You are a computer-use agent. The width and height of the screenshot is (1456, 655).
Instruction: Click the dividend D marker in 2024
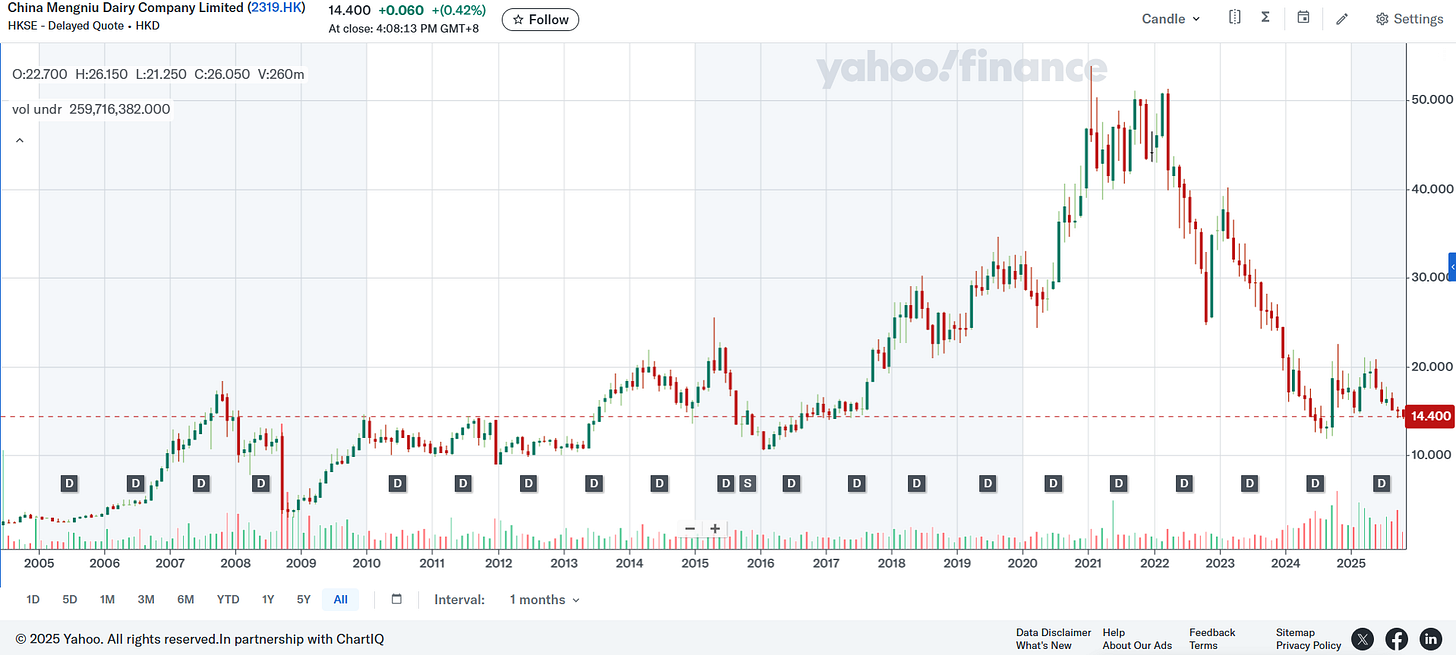(1315, 484)
